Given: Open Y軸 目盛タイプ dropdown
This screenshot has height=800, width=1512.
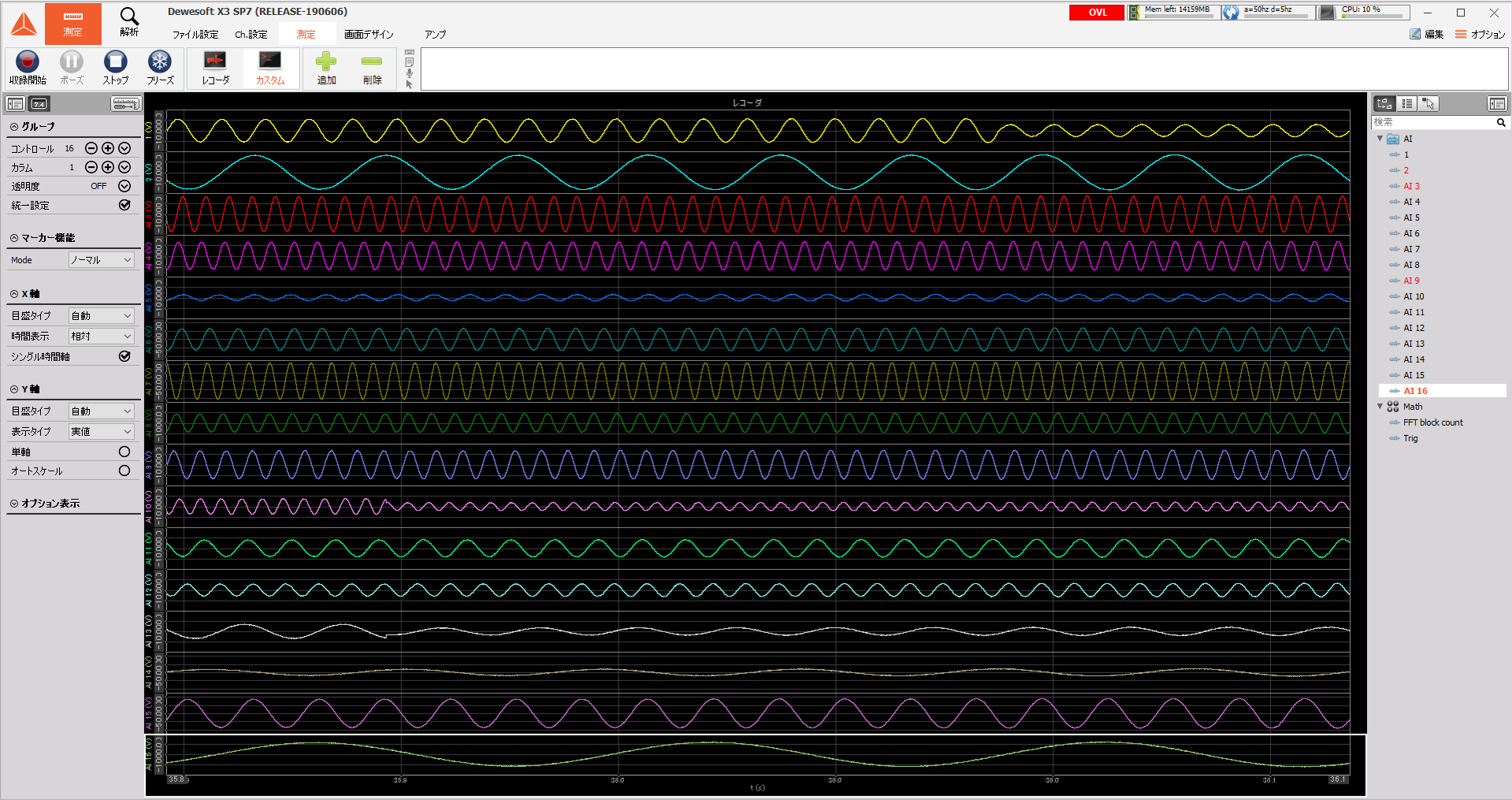Looking at the screenshot, I should click(102, 411).
